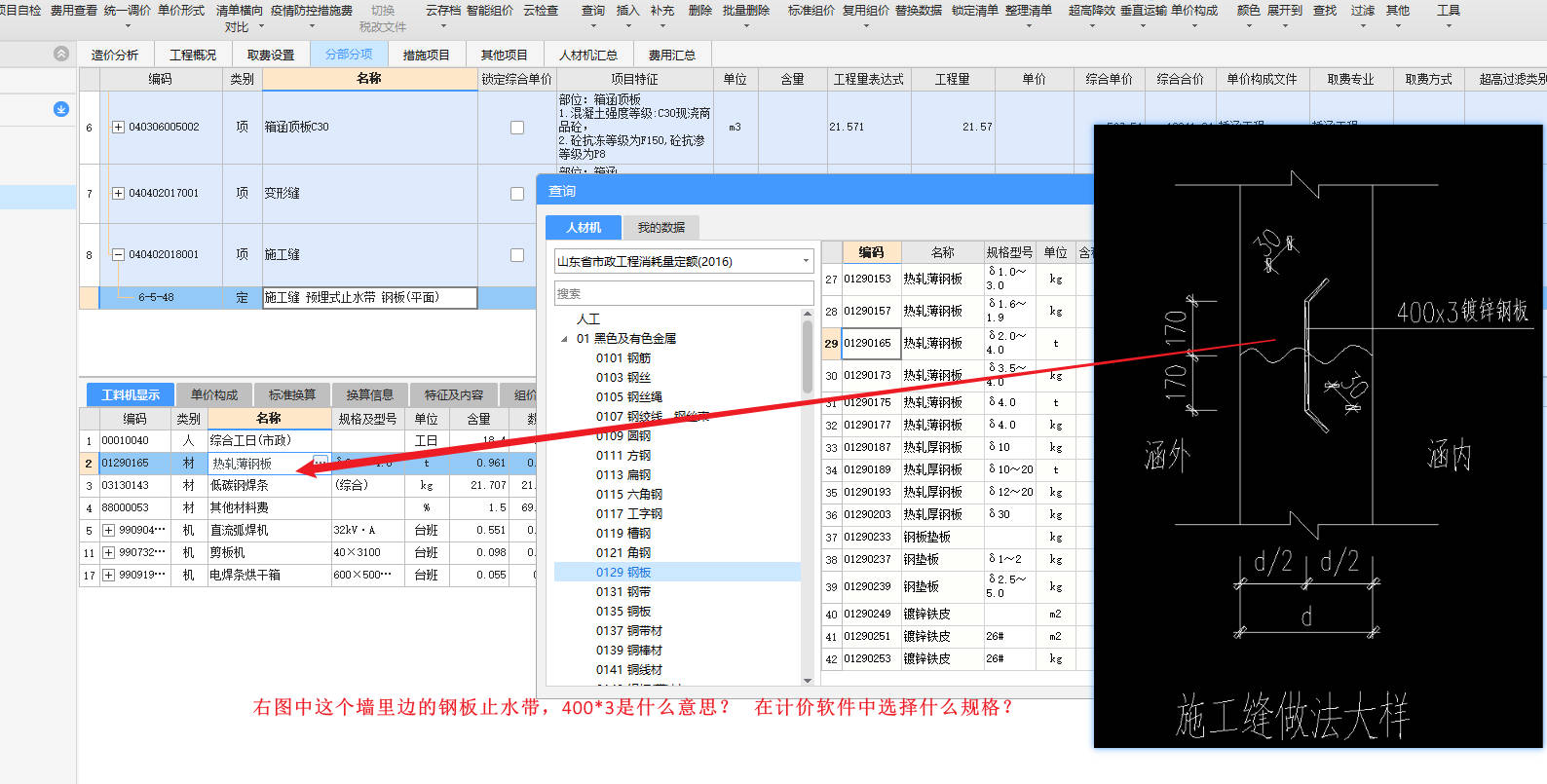Image resolution: width=1547 pixels, height=784 pixels.
Task: Click the tree panel vertical scrollbar in 查询 dialog
Action: 808,355
